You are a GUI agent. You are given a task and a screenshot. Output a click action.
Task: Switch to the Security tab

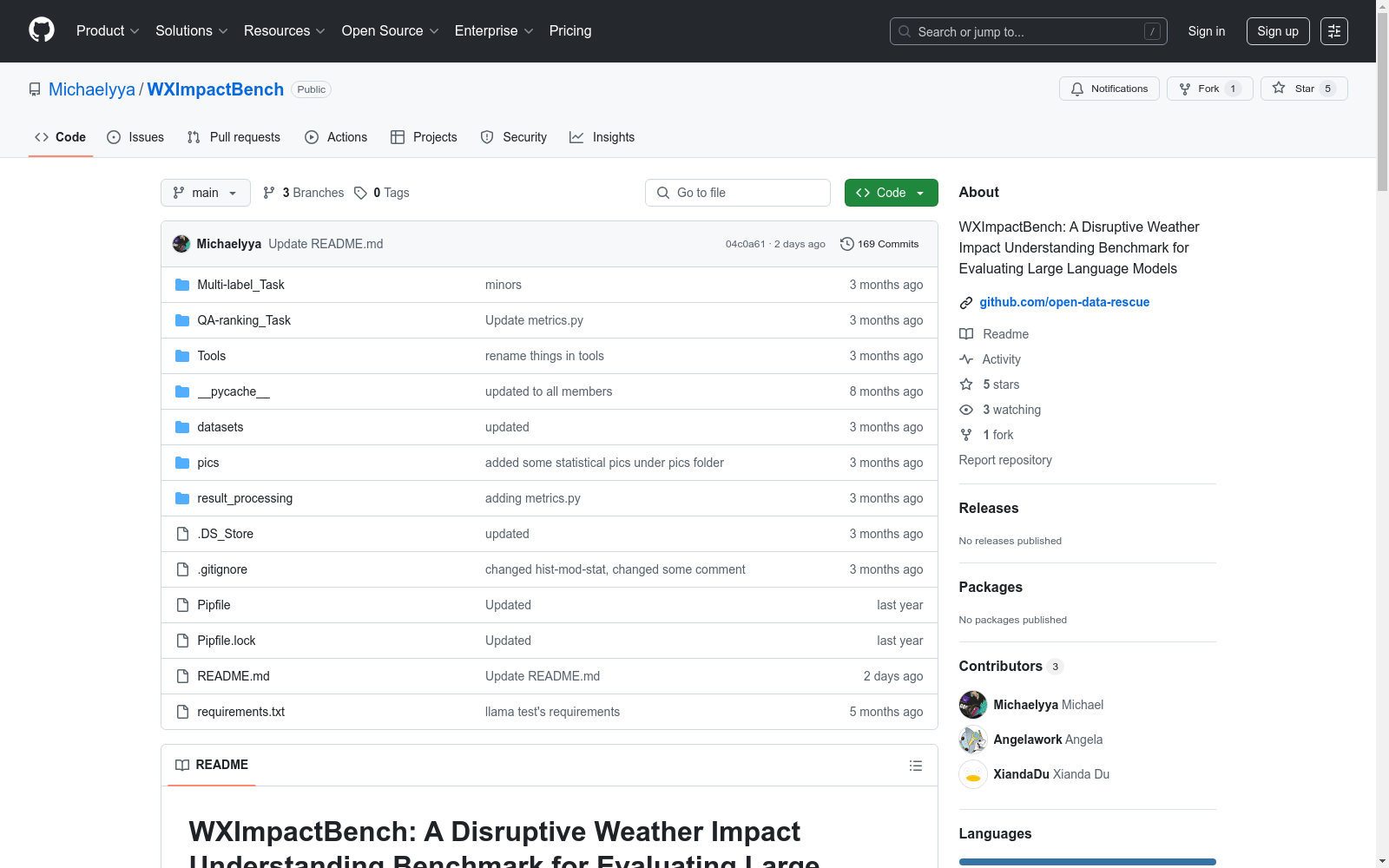514,137
